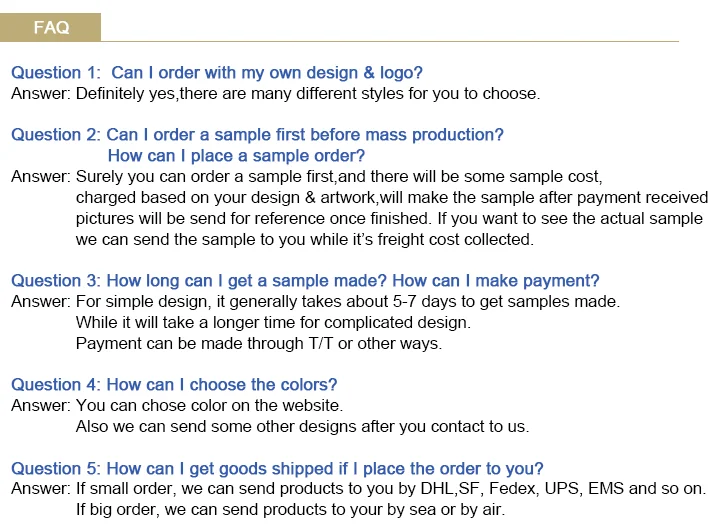Viewport: 723px width, 531px height.
Task: Click the line about complicated design taking longer
Action: pyautogui.click(x=273, y=323)
